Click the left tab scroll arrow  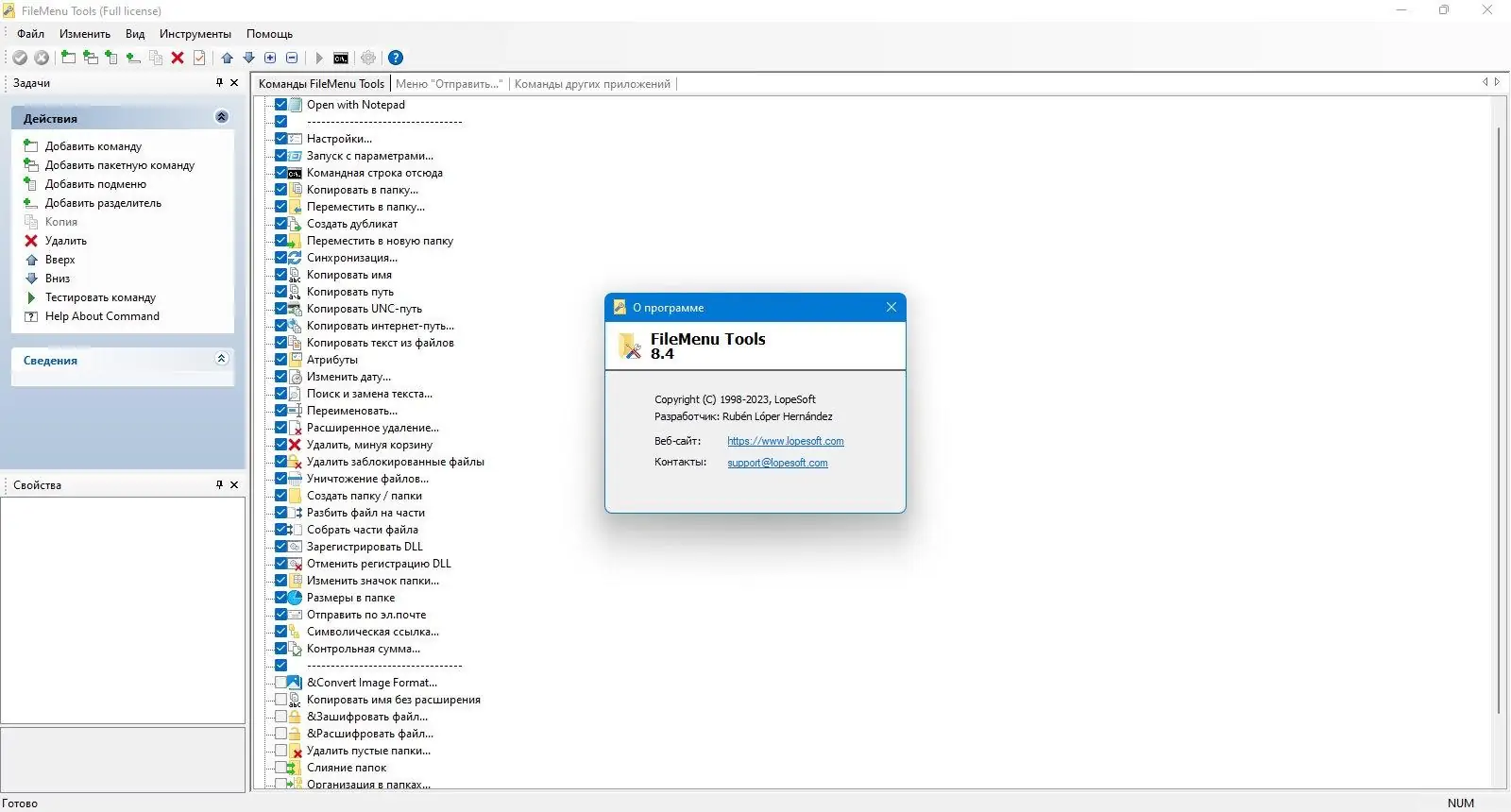click(x=1485, y=82)
